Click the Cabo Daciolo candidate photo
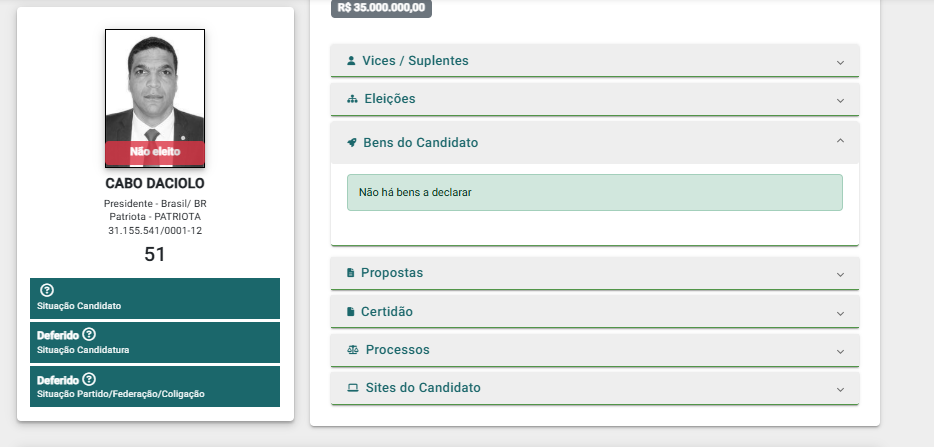934x447 pixels. [155, 98]
